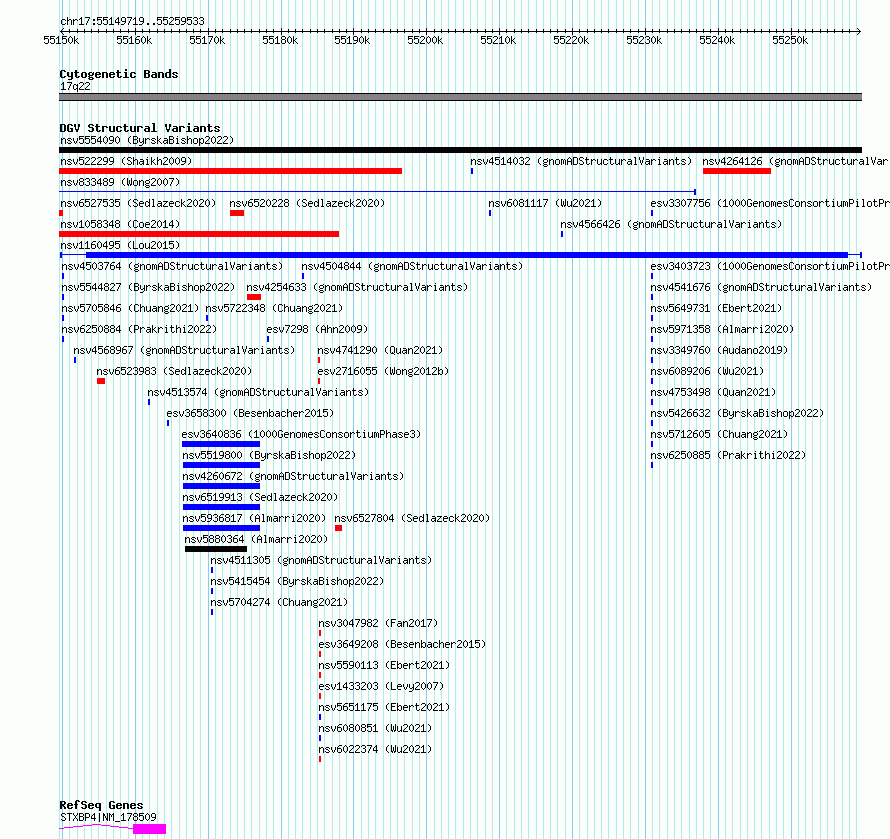Image resolution: width=890 pixels, height=839 pixels.
Task: Click esv2716055 (Wong2012b) label
Action: coord(383,371)
